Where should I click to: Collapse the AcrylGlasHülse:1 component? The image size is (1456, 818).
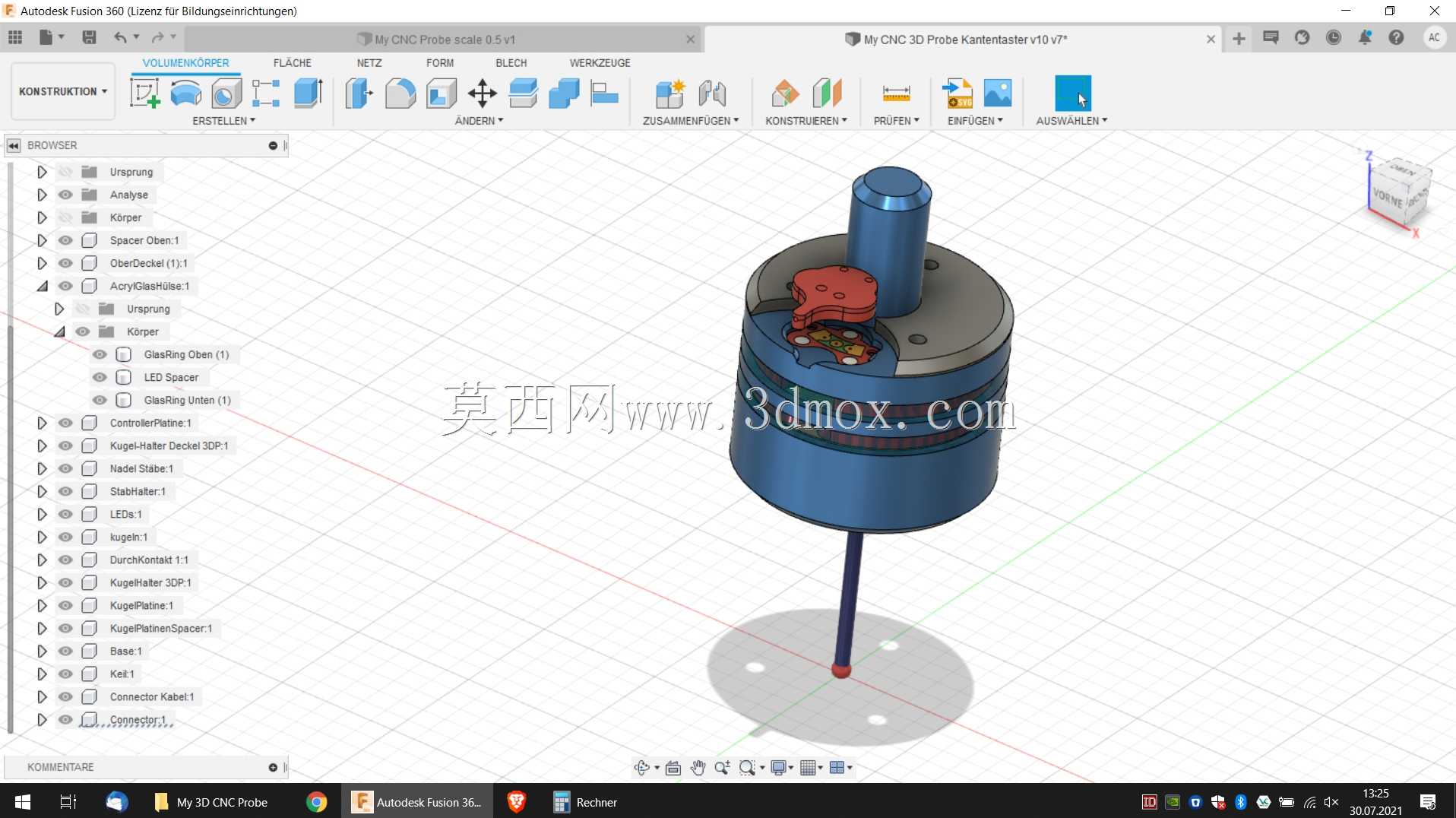[x=42, y=286]
